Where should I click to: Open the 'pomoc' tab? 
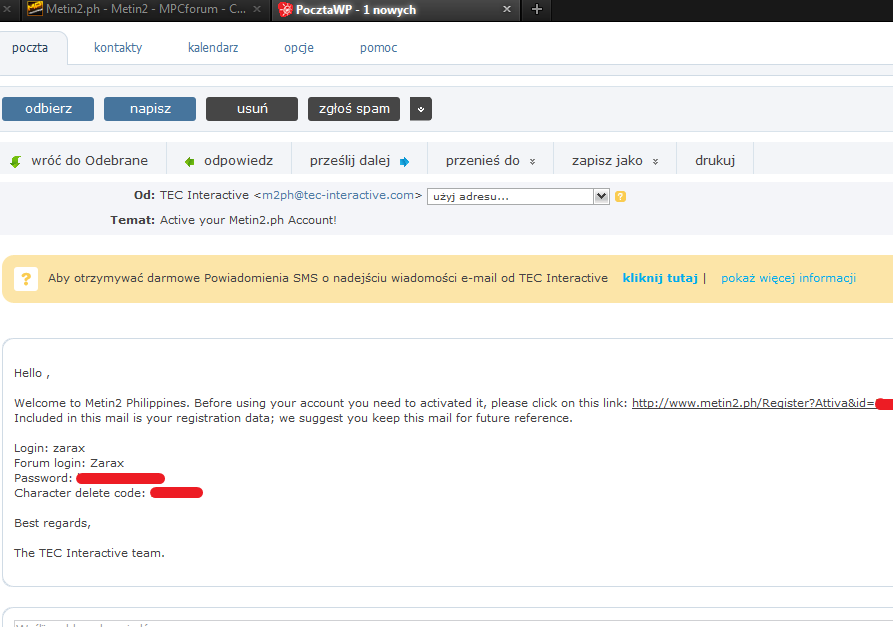click(x=378, y=48)
